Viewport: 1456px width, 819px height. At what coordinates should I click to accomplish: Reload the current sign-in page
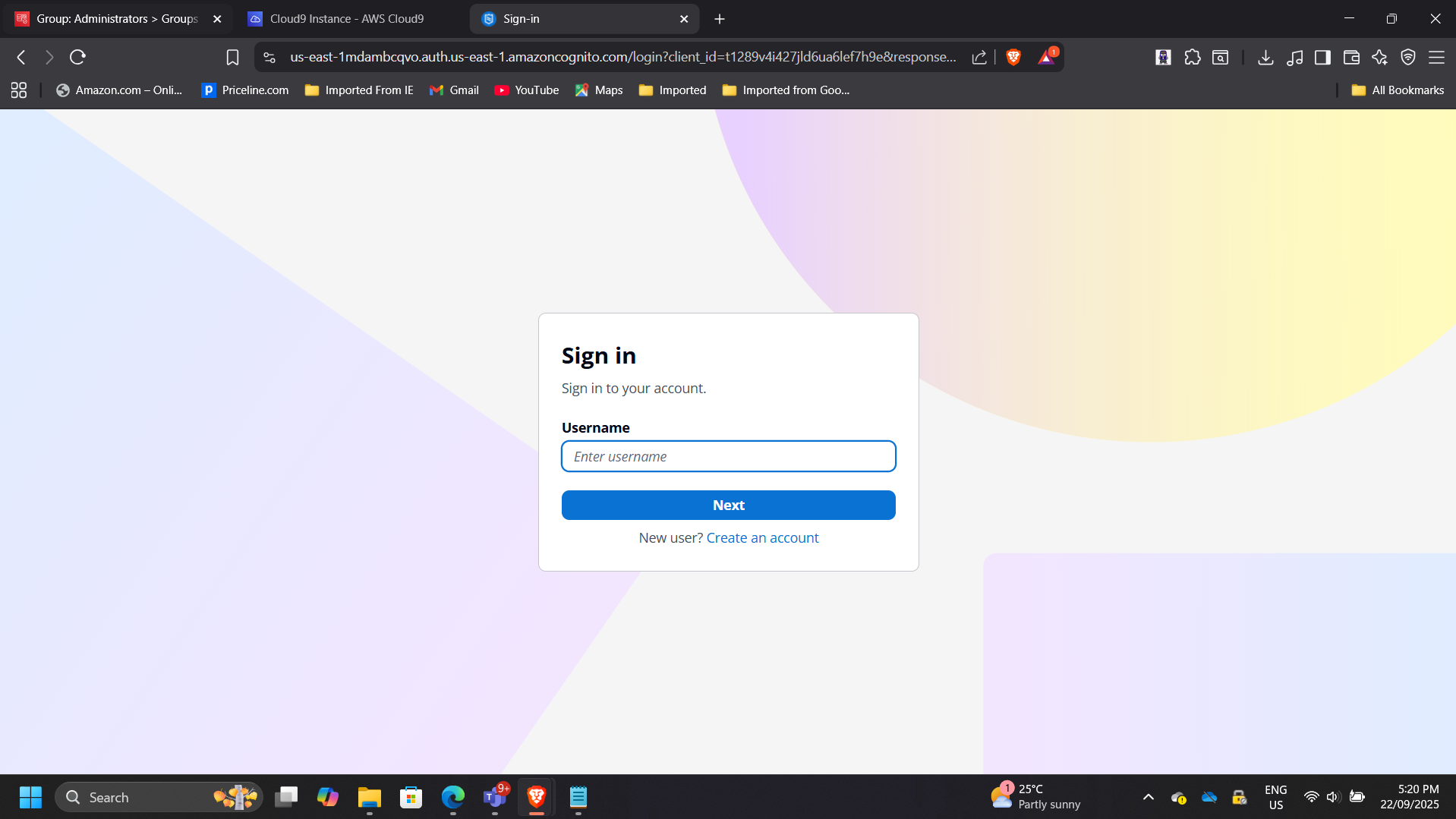[x=77, y=57]
